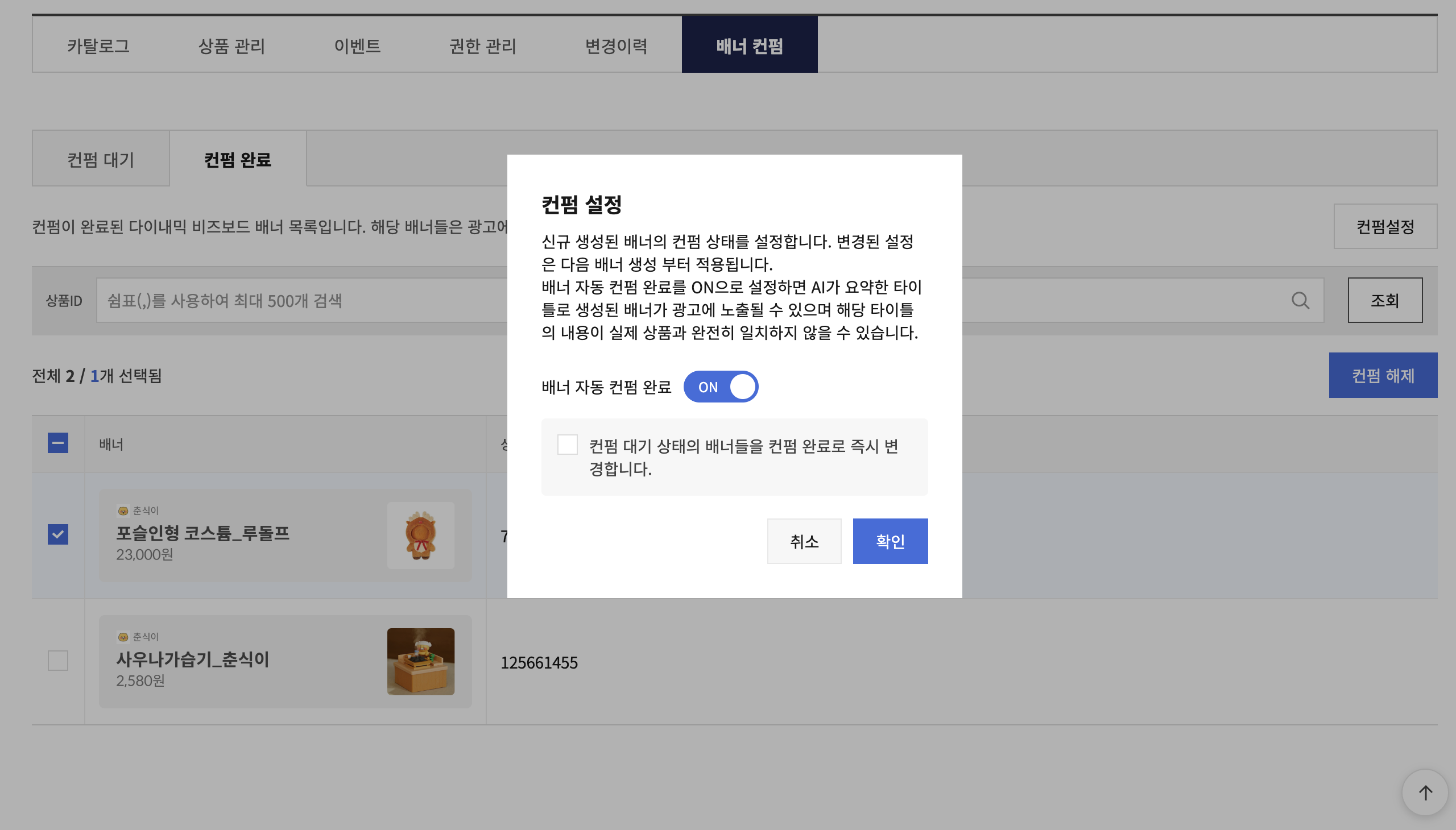Toggle the 배너 자동 컨펌 완료 switch

click(x=720, y=387)
